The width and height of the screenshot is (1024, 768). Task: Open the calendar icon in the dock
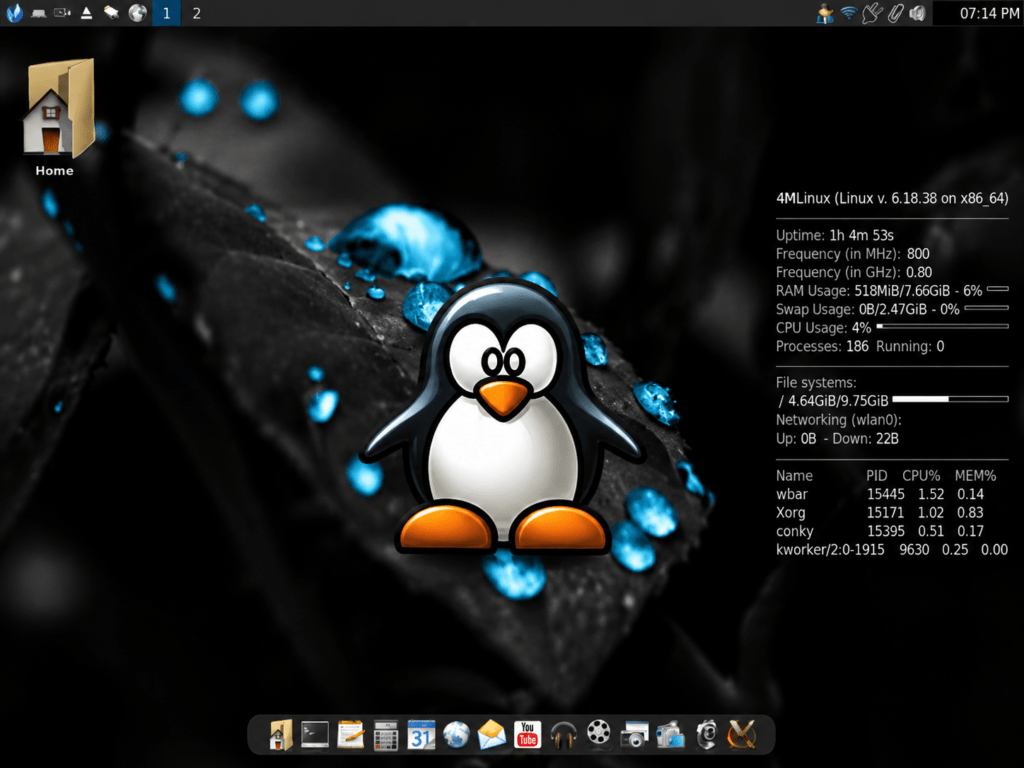[421, 735]
